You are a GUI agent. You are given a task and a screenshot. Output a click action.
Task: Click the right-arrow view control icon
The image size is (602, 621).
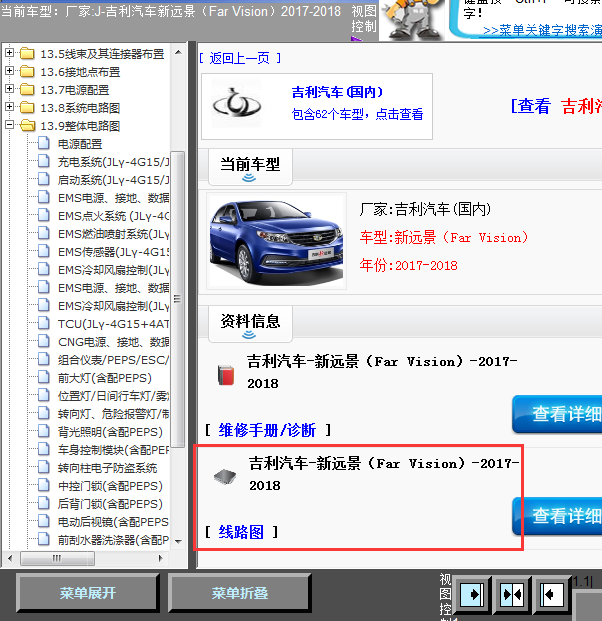click(x=471, y=594)
